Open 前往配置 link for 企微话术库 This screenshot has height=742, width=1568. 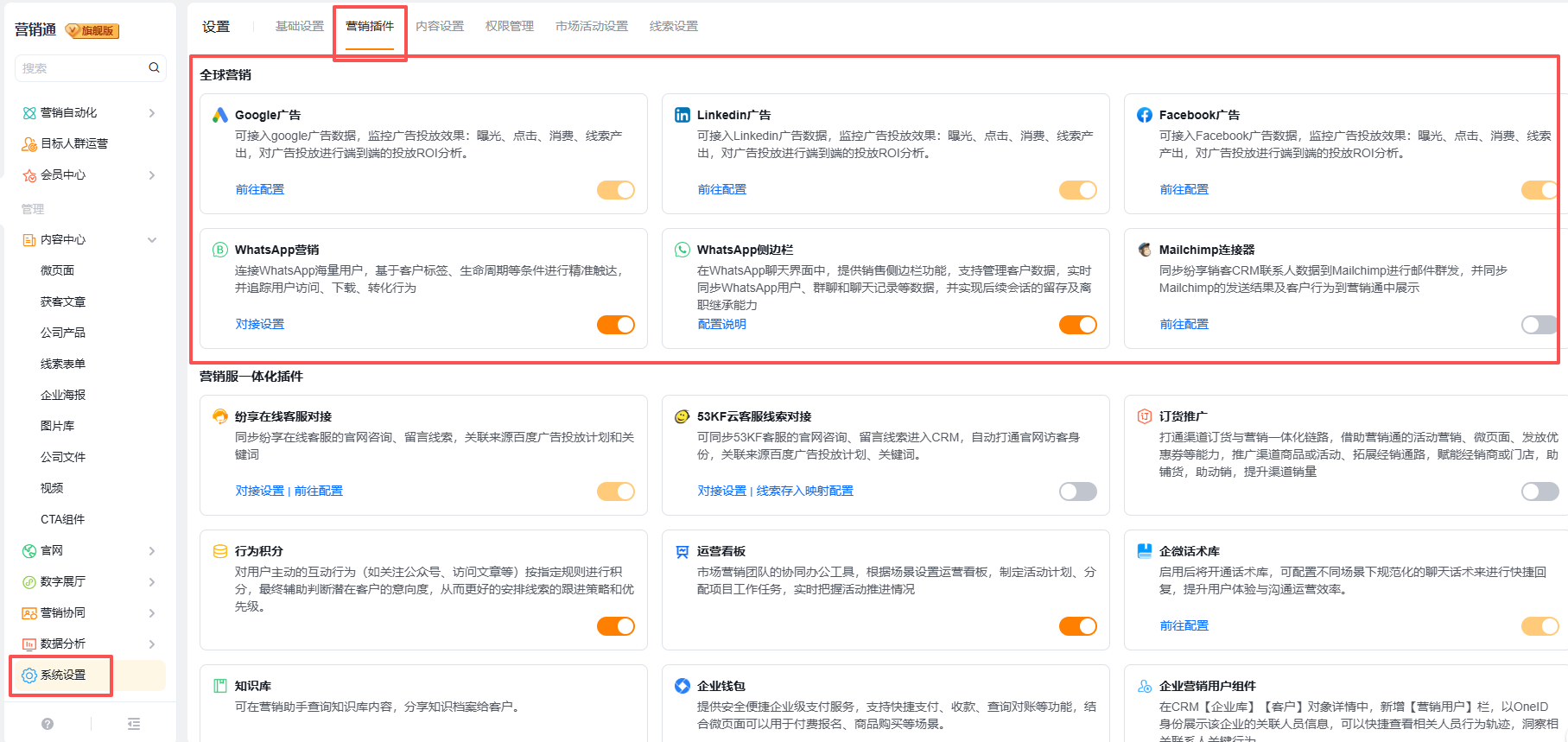click(1184, 626)
